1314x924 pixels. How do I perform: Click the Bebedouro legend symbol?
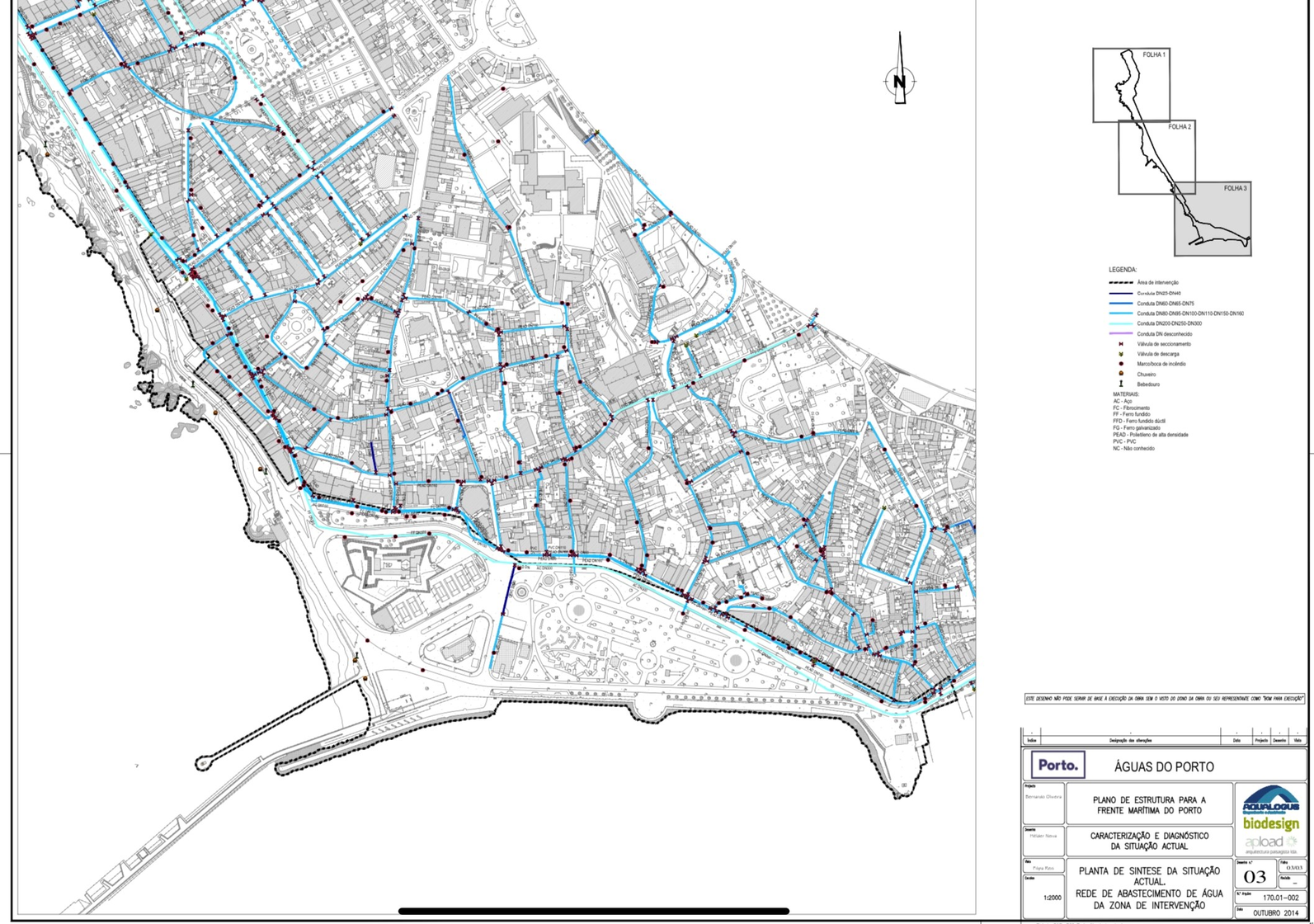[1121, 384]
